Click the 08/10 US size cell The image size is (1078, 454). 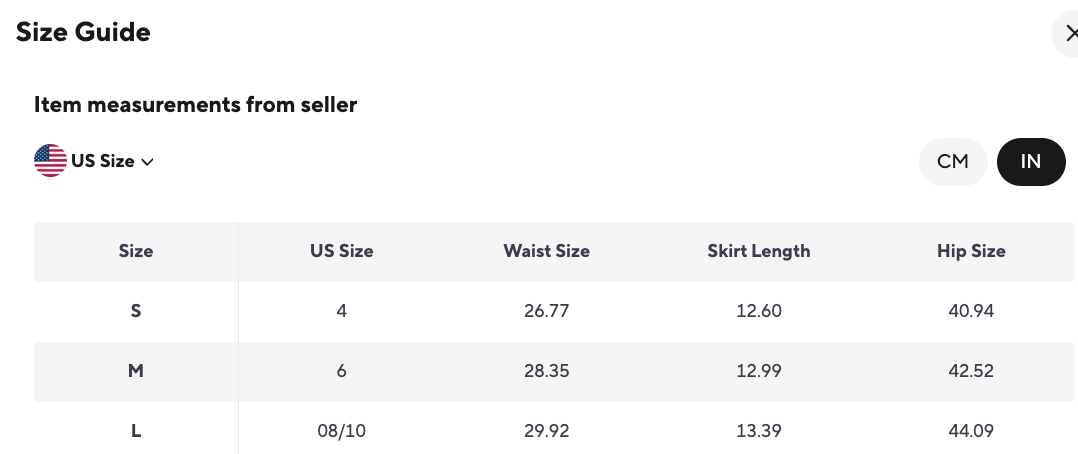pyautogui.click(x=341, y=431)
